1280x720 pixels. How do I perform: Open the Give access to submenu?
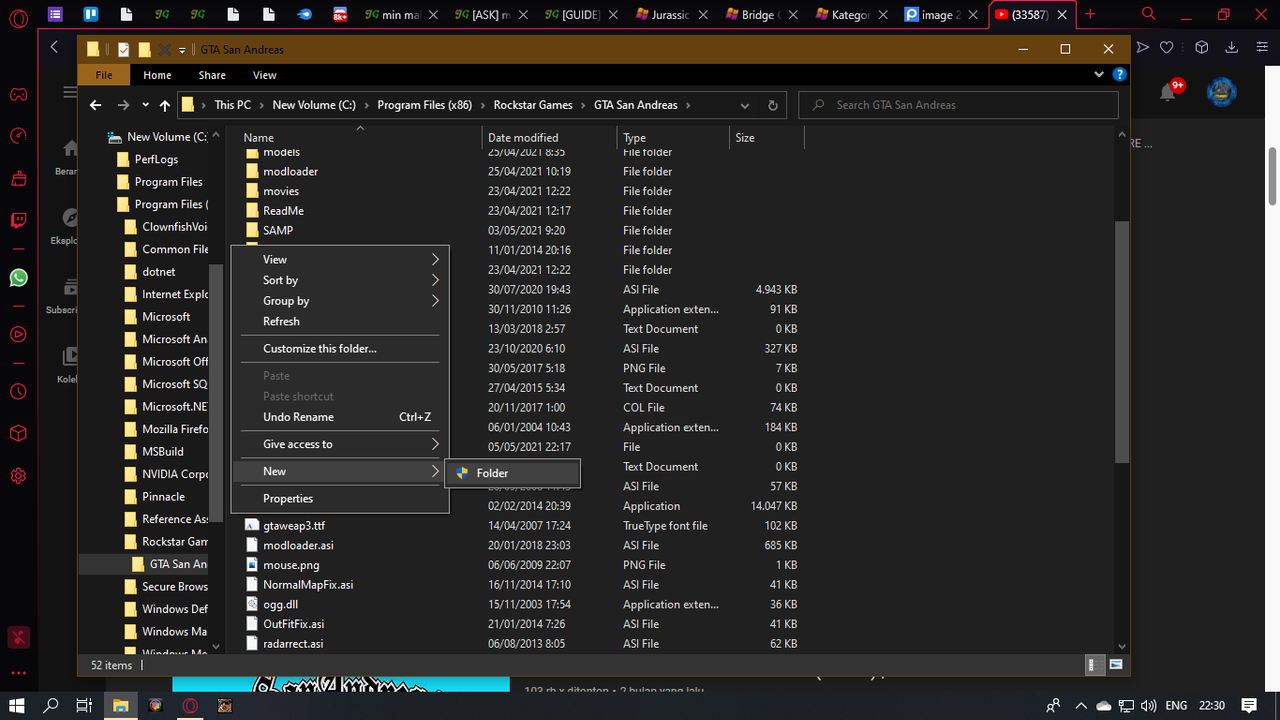340,444
